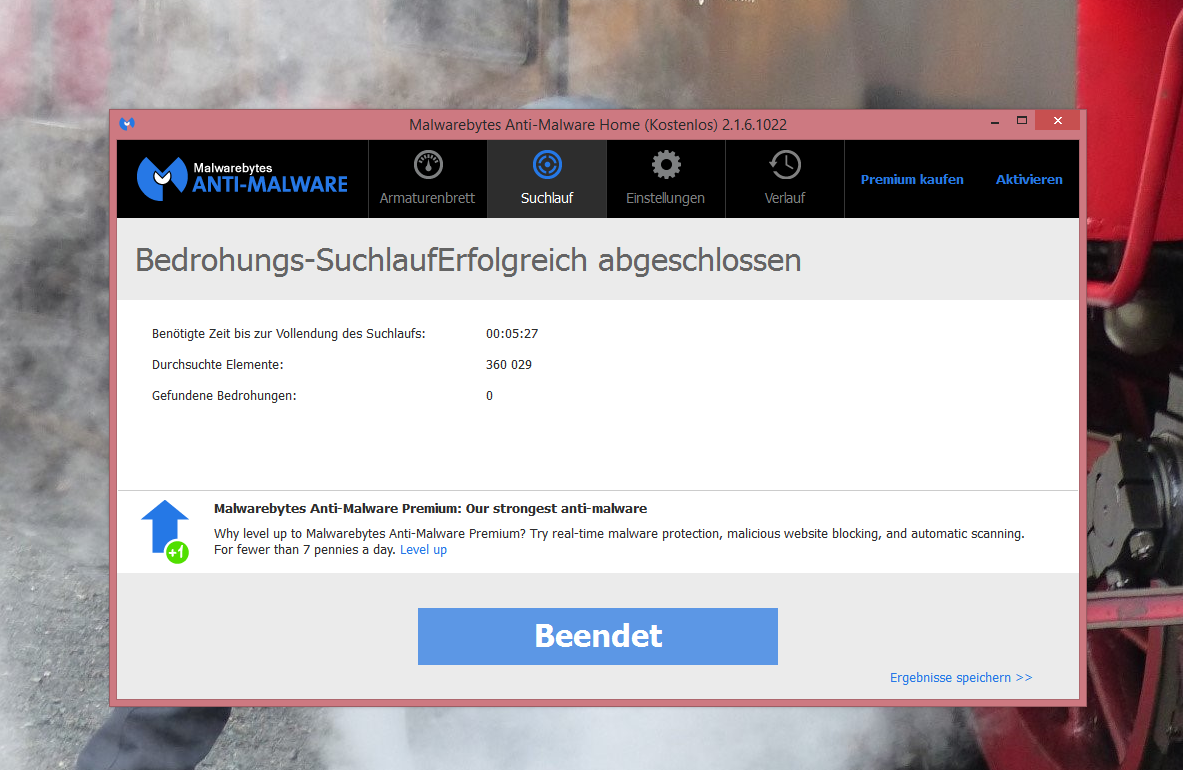The width and height of the screenshot is (1183, 770).
Task: Go to the Verlauf tab
Action: 785,179
